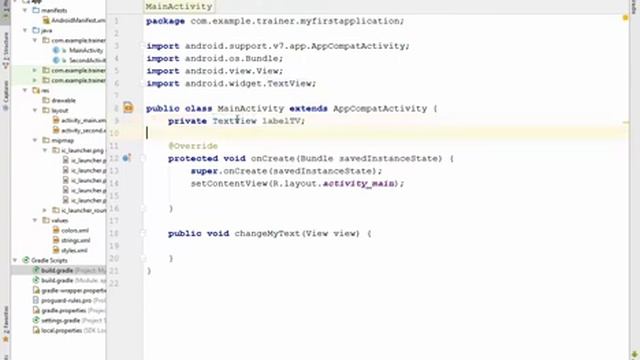This screenshot has height=360, width=640.
Task: Click the Gradle Scripts node icon
Action: click(26, 260)
